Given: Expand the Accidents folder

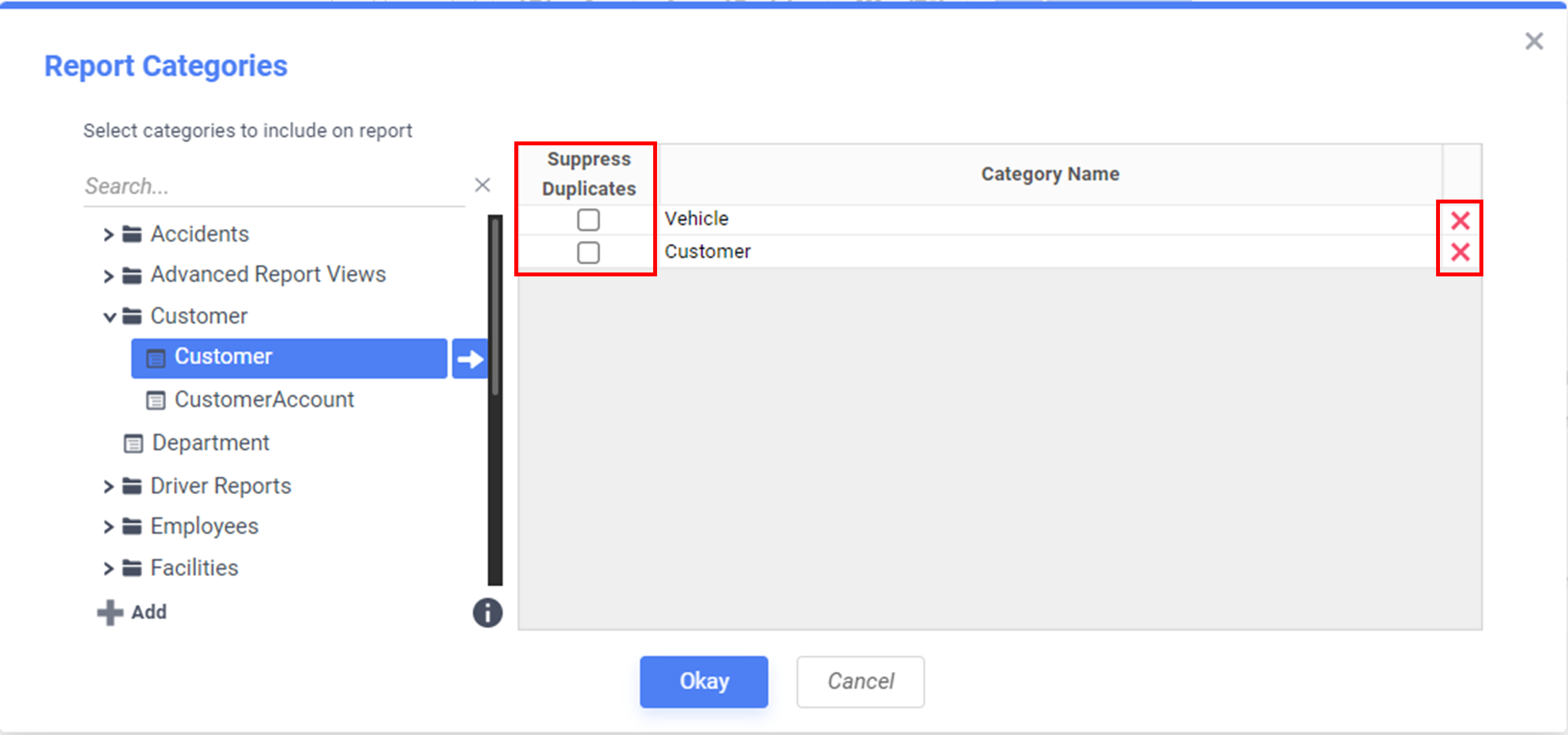Looking at the screenshot, I should (x=108, y=234).
